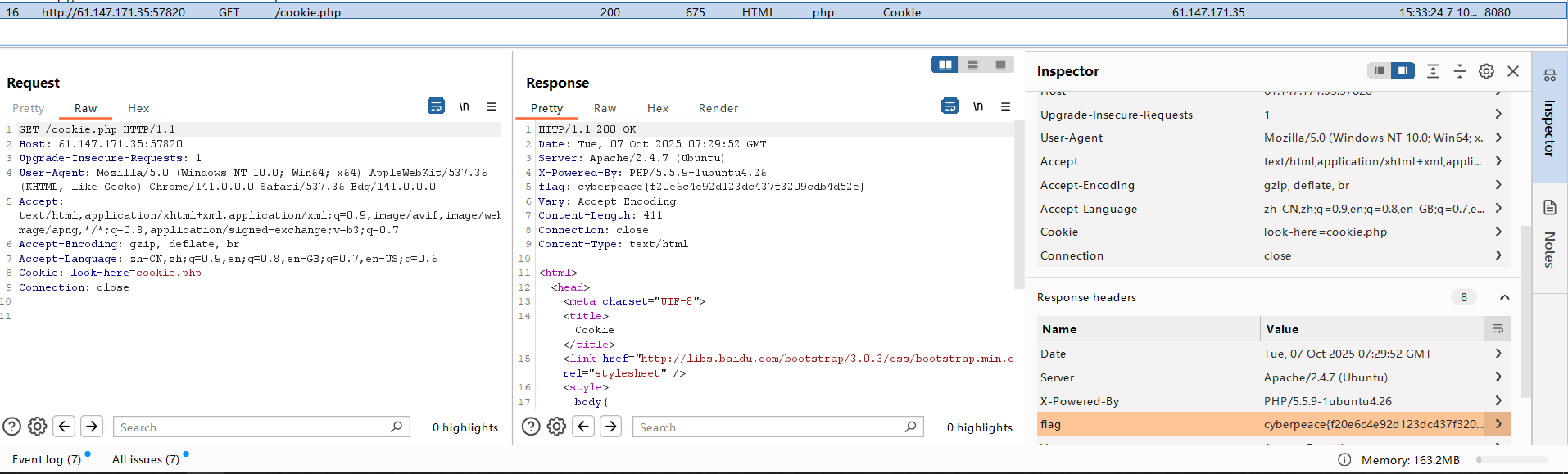Open the Event log (7)
1568x474 pixels.
[x=47, y=459]
